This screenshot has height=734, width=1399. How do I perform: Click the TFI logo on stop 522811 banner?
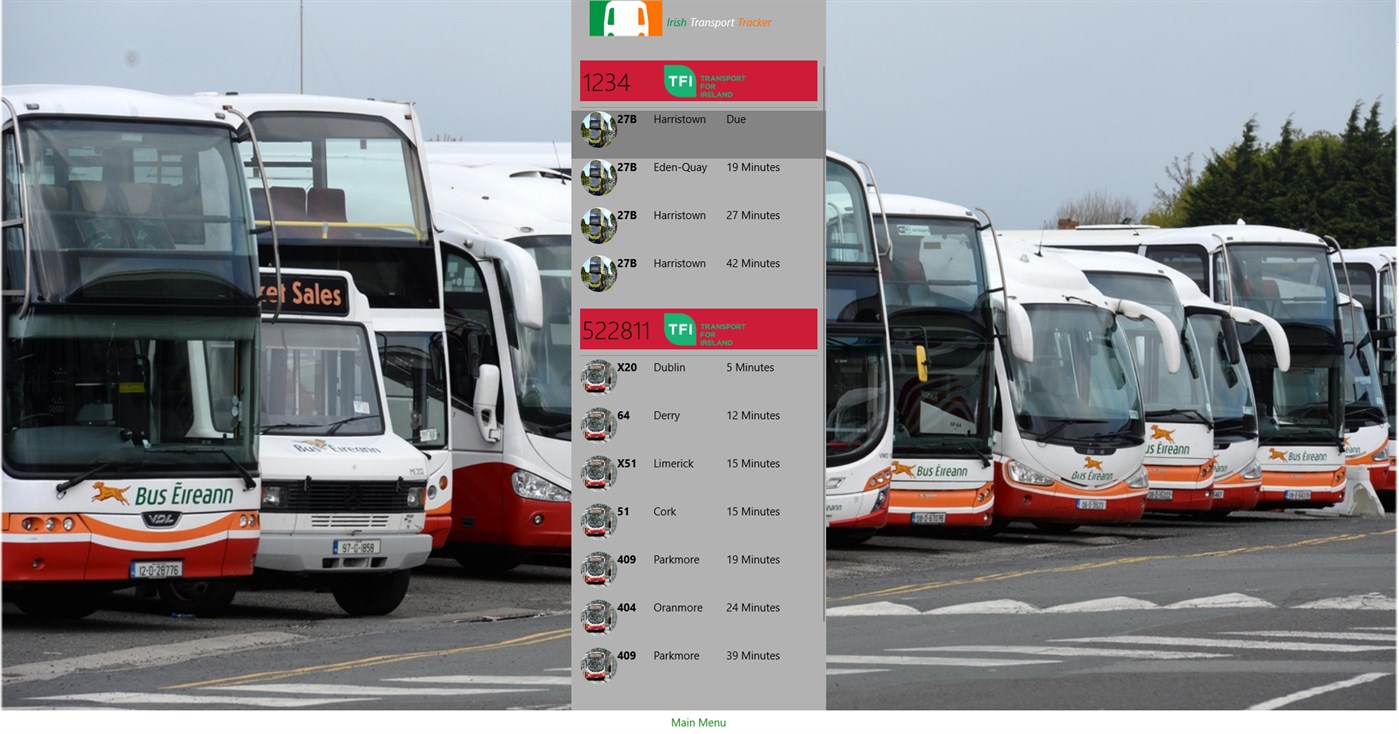(x=679, y=328)
